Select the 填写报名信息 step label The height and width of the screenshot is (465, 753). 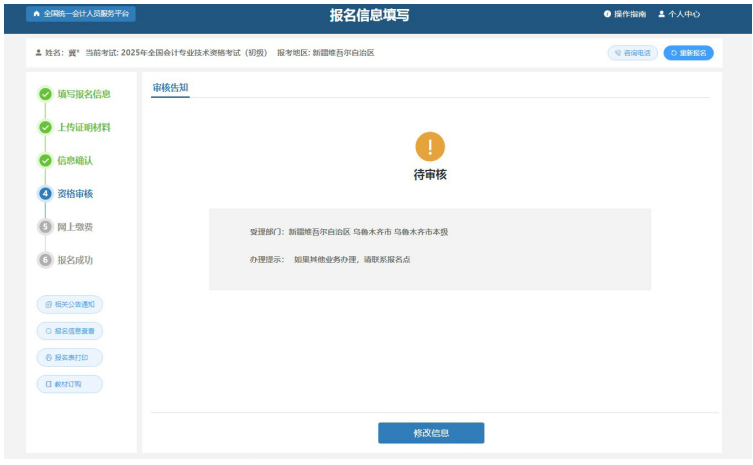84,94
